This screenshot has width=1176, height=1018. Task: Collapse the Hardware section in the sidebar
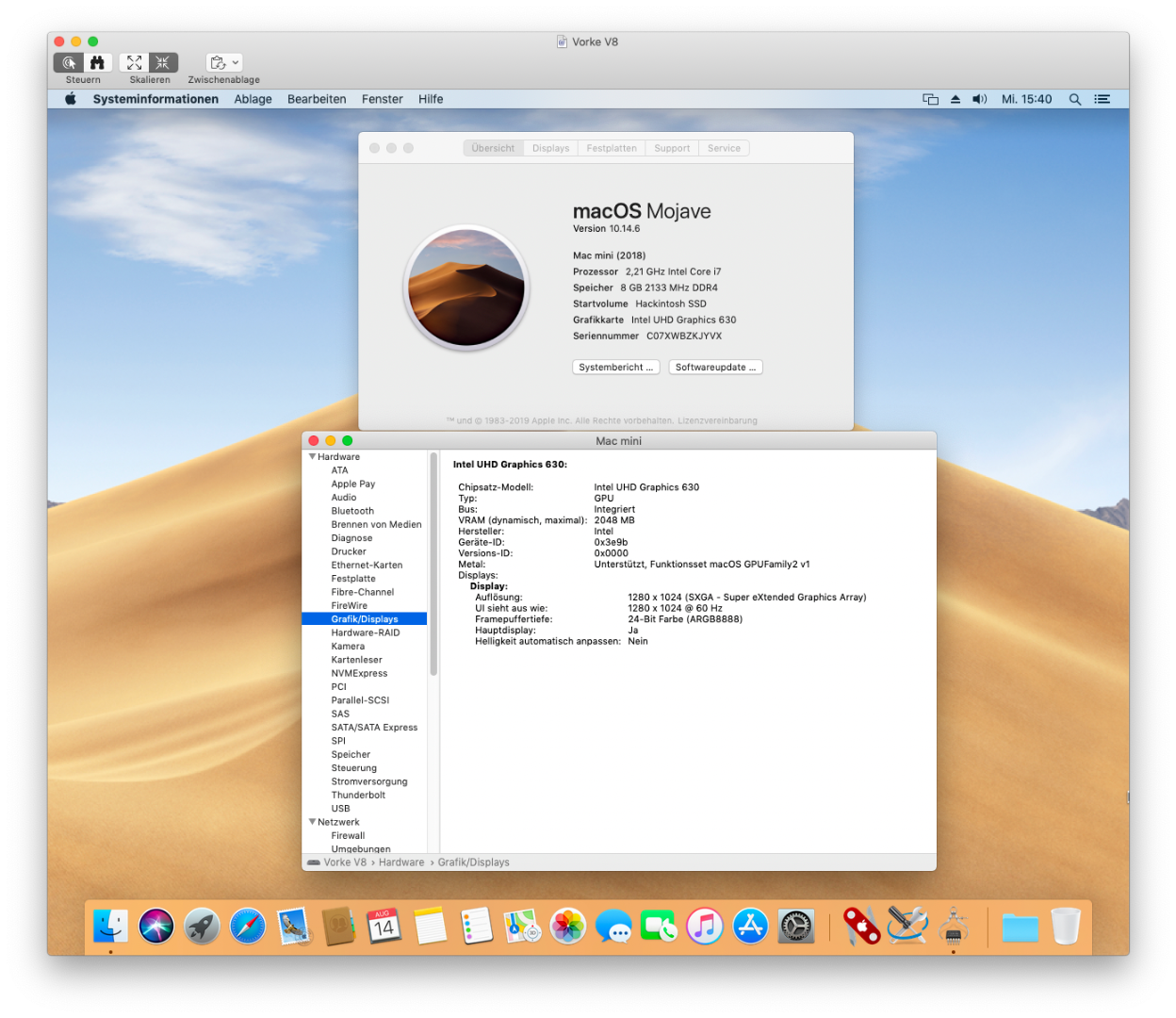312,457
